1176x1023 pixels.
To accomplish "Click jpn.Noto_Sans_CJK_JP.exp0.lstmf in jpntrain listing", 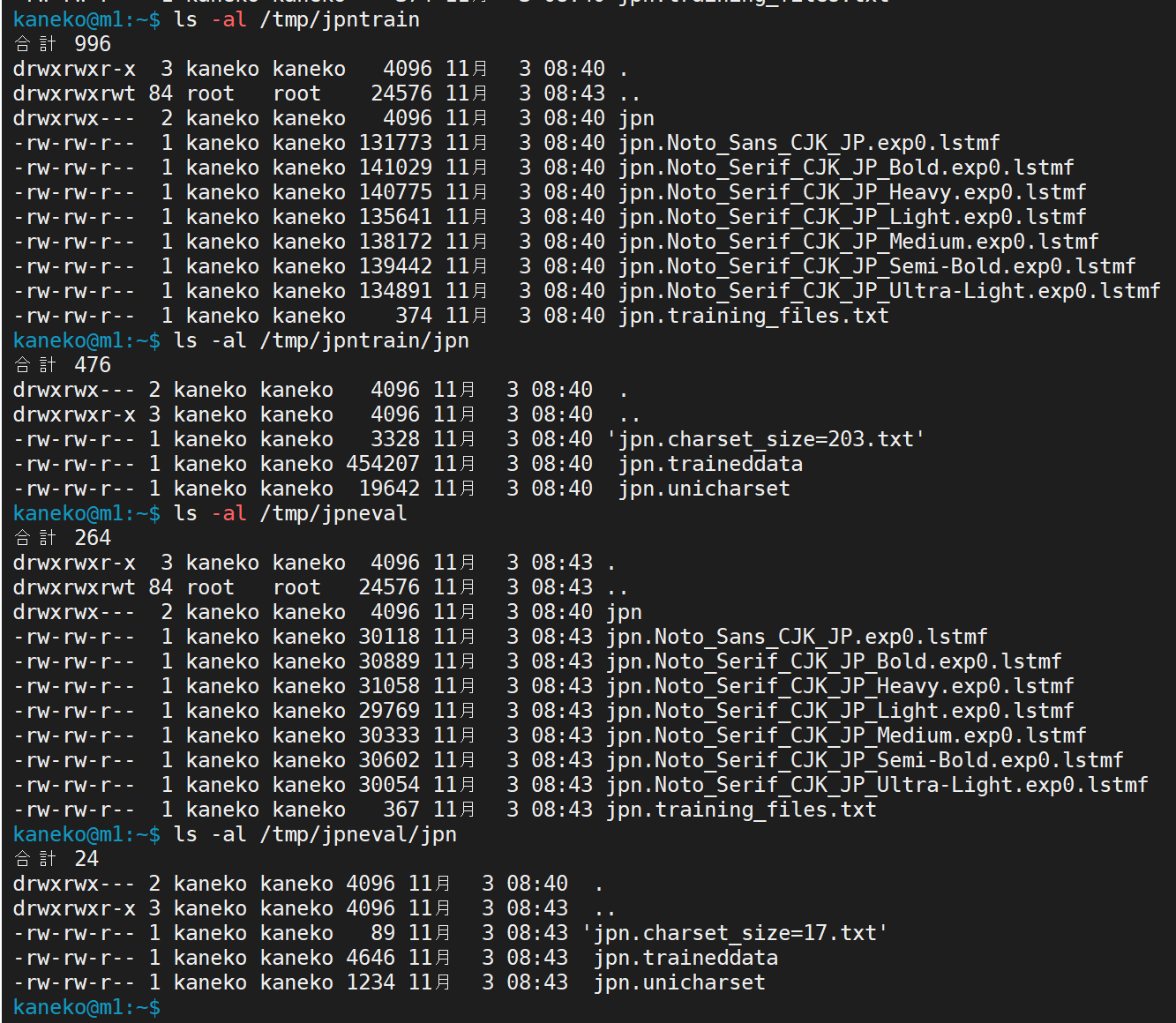I will point(809,143).
